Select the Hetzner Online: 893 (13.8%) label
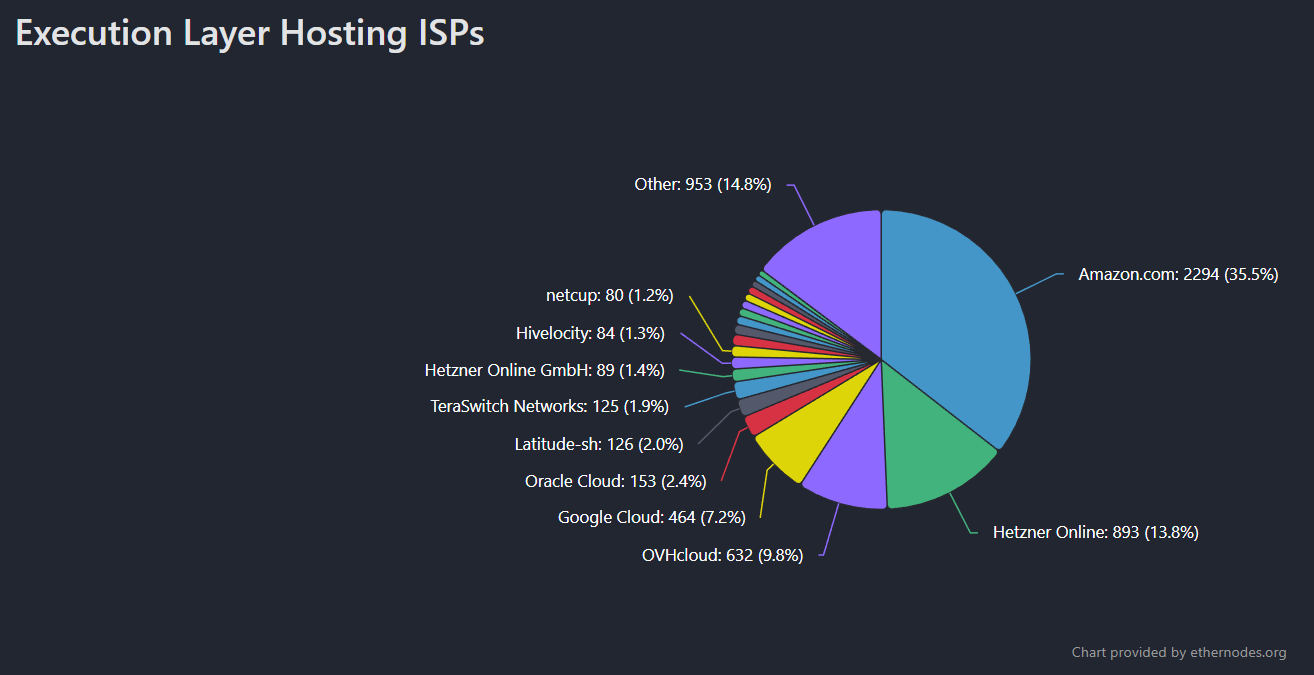The image size is (1314, 675). (x=1095, y=532)
